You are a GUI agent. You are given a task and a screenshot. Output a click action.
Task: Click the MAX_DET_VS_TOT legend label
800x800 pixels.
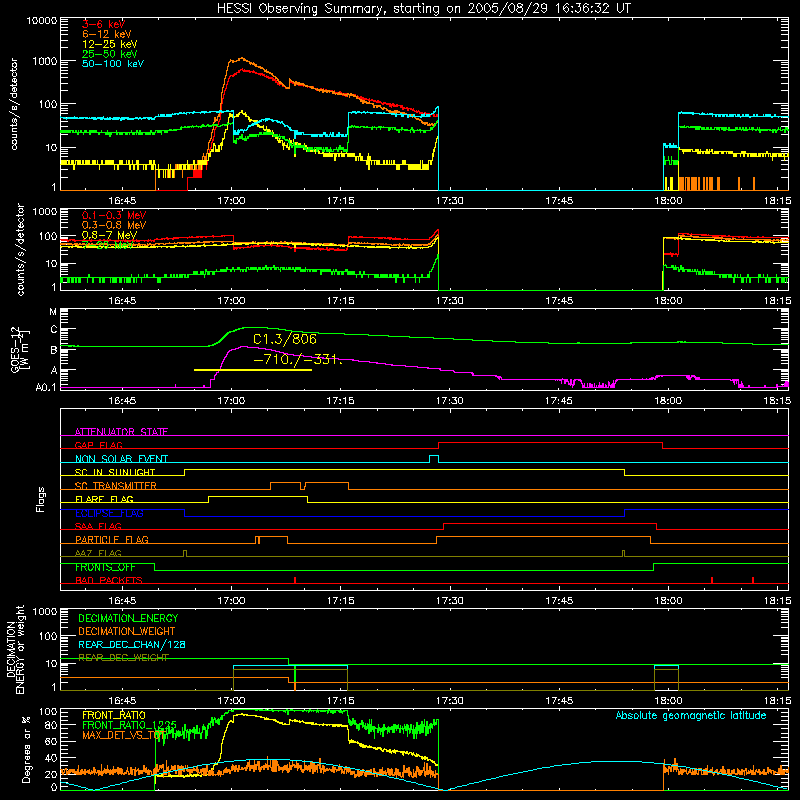(123, 735)
